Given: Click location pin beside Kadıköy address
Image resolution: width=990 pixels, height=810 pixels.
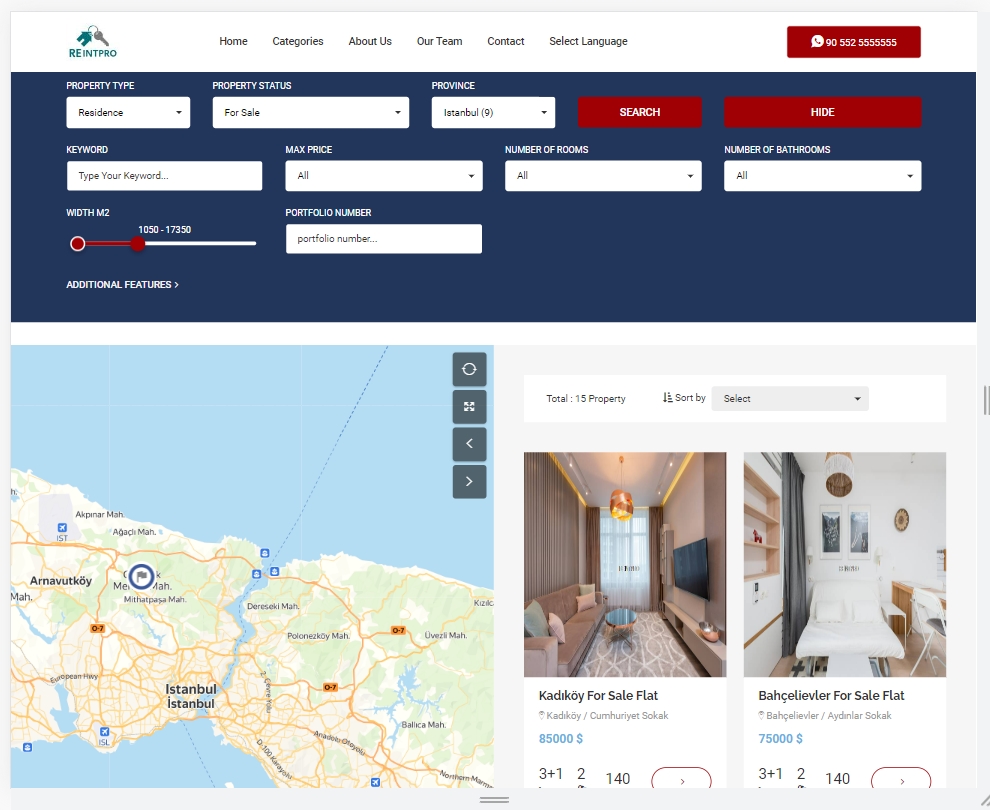Looking at the screenshot, I should pos(542,715).
